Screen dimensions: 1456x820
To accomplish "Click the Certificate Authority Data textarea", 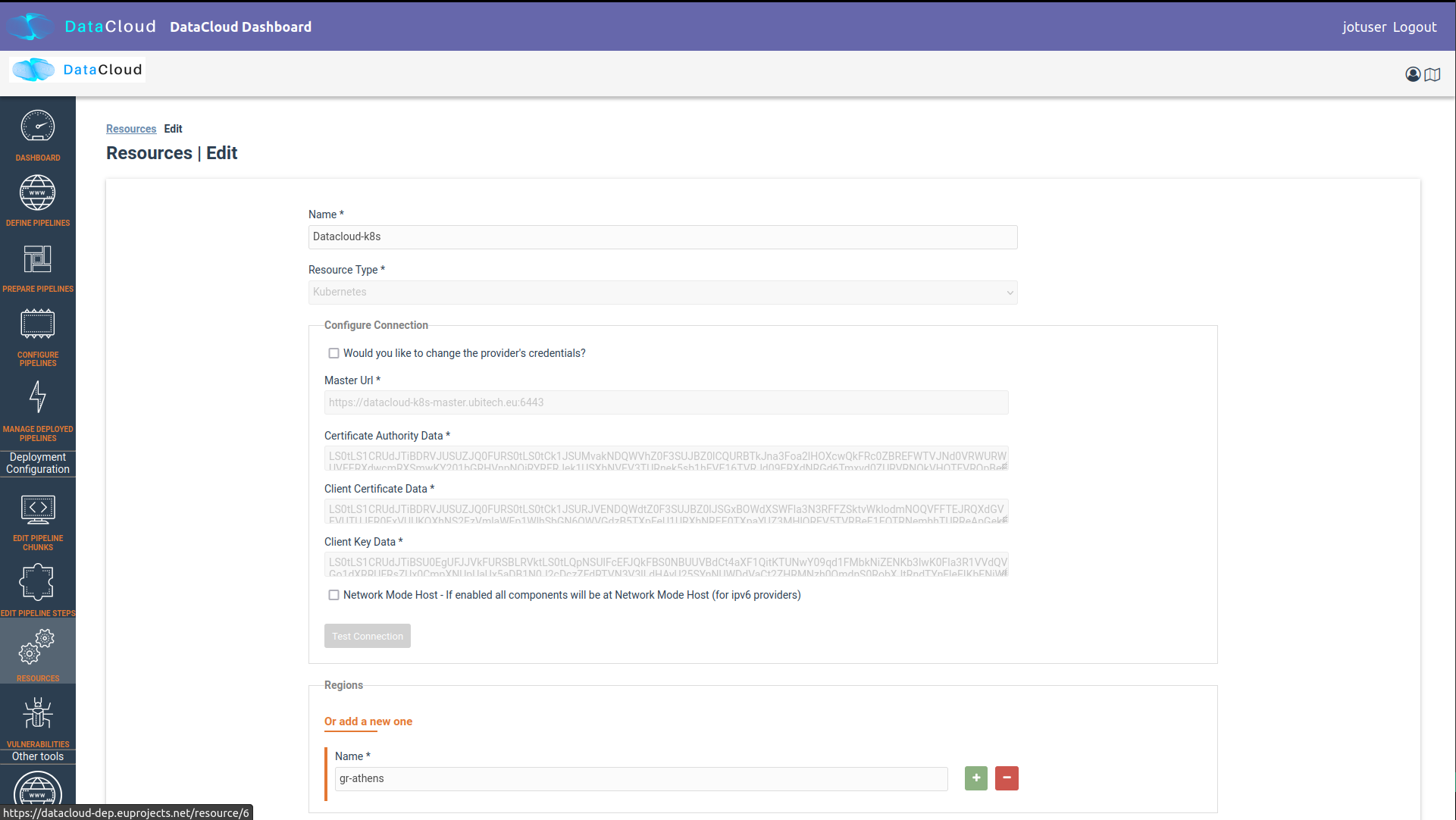I will 666,459.
